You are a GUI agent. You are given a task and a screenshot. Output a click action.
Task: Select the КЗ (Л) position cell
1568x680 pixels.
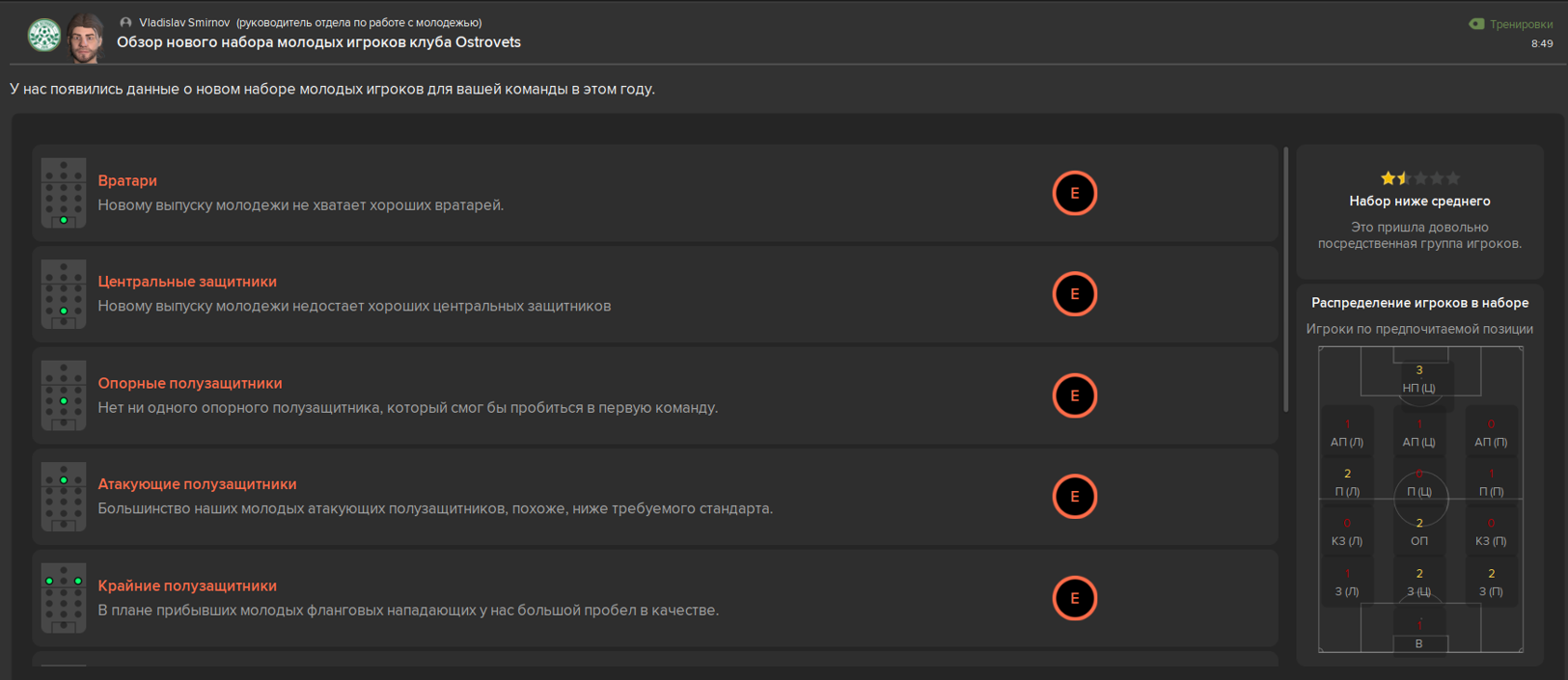(x=1347, y=532)
